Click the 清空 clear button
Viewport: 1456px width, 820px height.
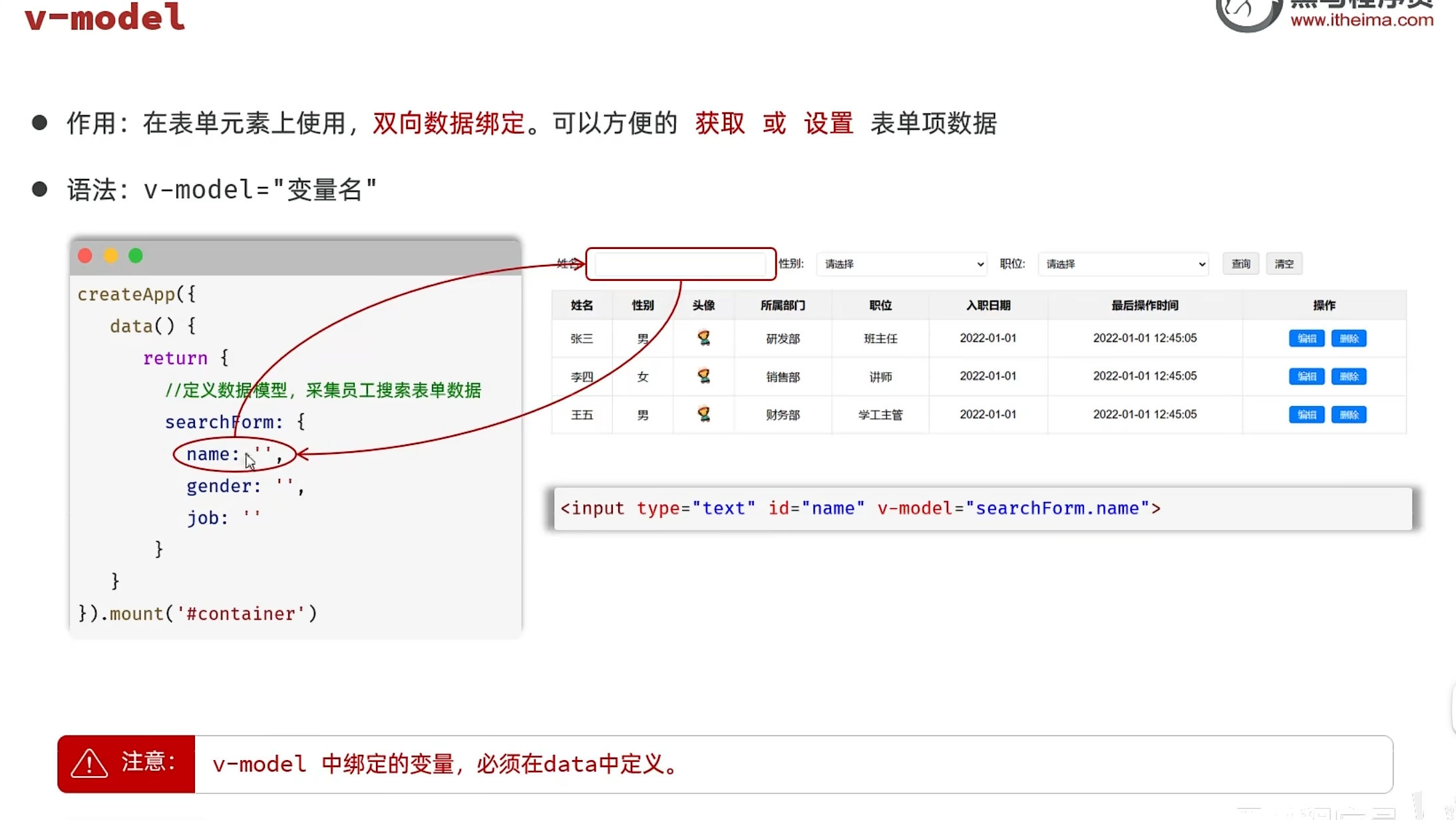coord(1284,264)
